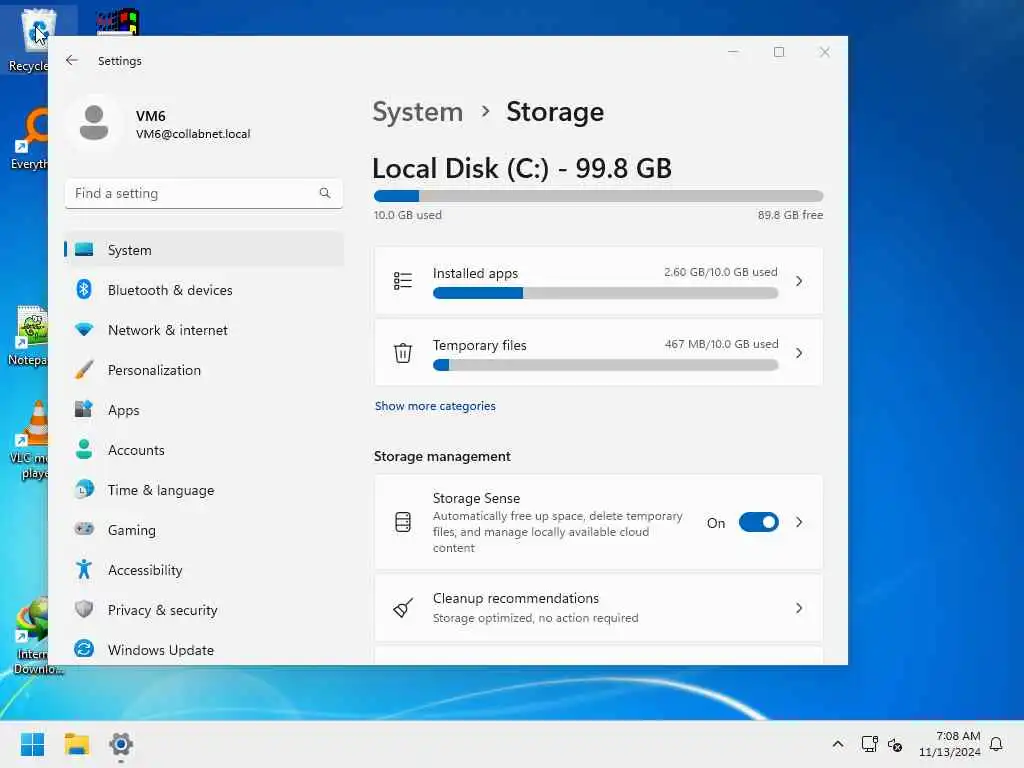Click the 10.0 GB used label
1024x768 pixels.
pyautogui.click(x=408, y=215)
